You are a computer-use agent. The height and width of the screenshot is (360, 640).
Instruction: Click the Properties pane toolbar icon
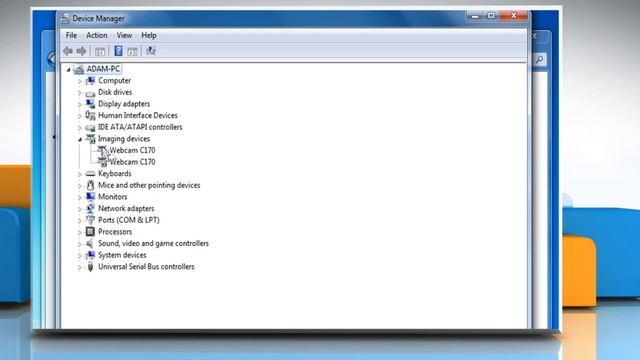coord(132,51)
